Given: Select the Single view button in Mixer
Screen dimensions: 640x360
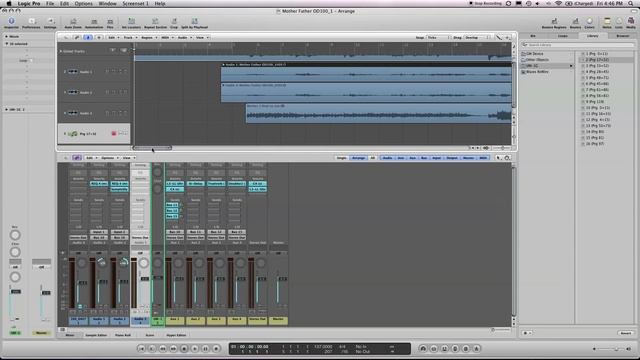Looking at the screenshot, I should (342, 158).
